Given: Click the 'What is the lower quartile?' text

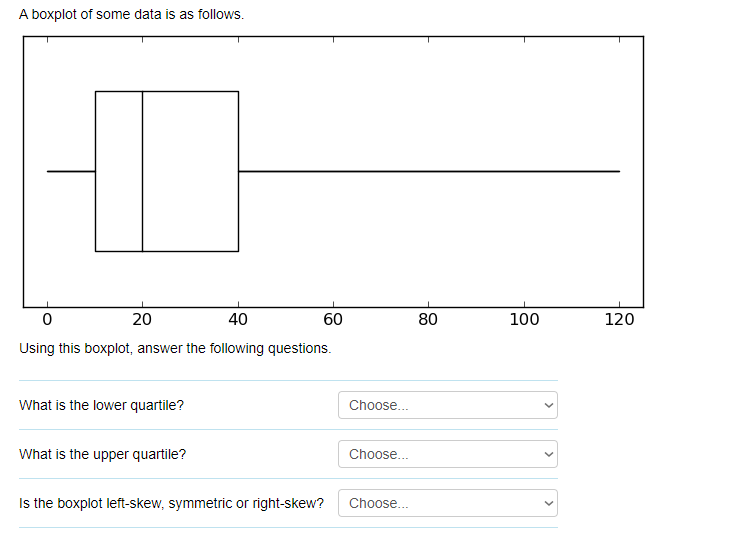Looking at the screenshot, I should click(x=102, y=405).
